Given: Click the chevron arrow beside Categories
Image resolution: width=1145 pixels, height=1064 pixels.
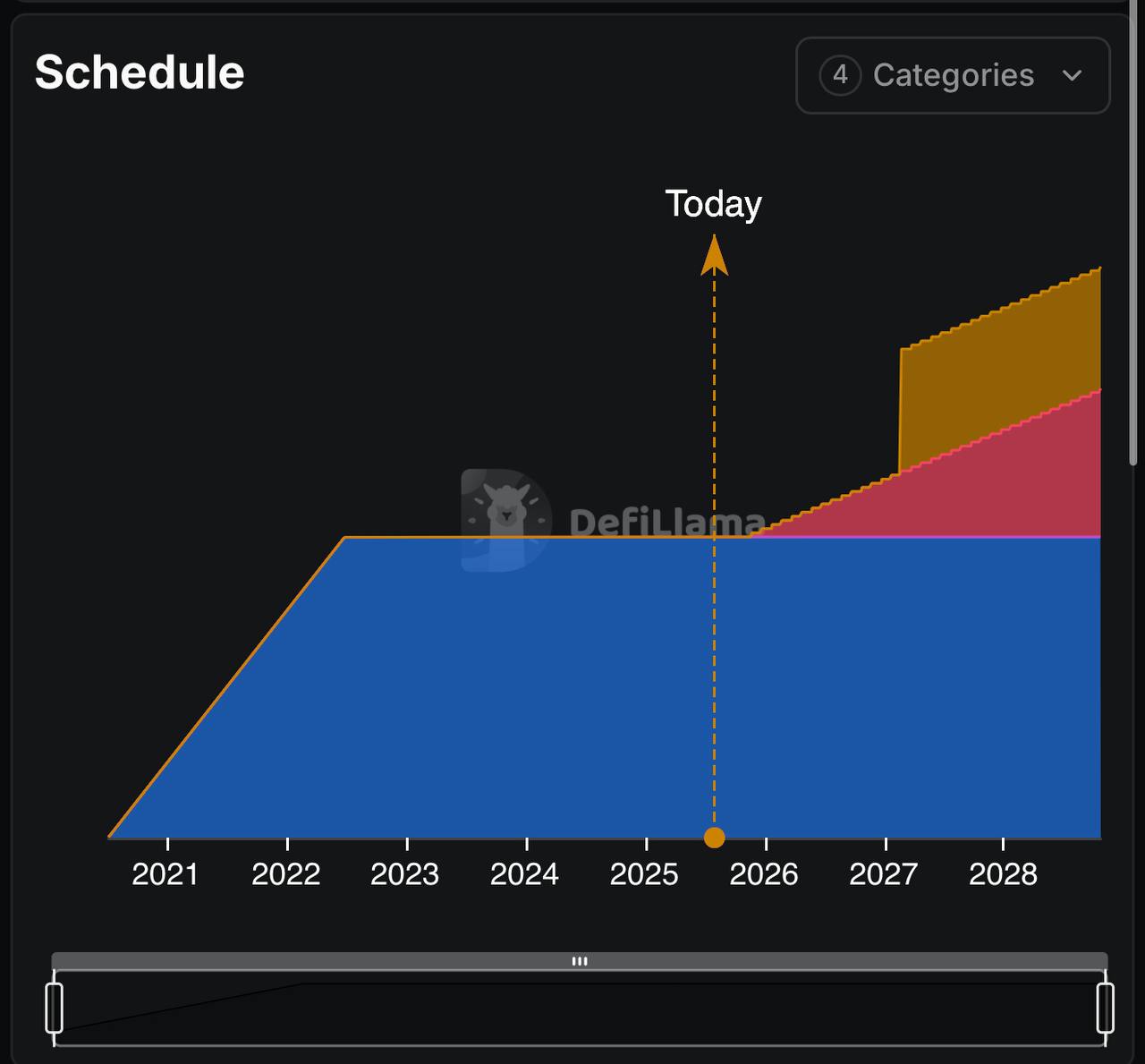Looking at the screenshot, I should 1073,75.
